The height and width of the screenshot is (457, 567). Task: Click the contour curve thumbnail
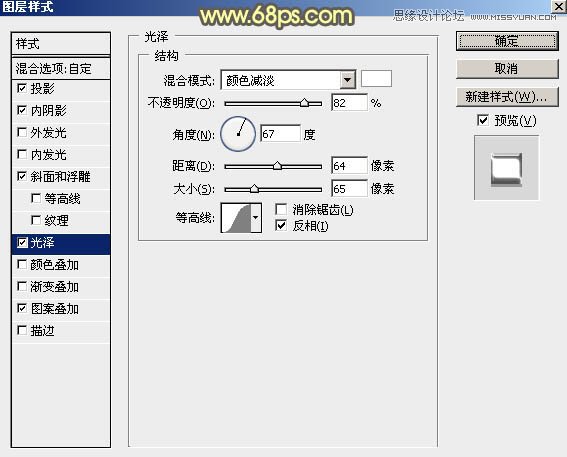coord(236,218)
